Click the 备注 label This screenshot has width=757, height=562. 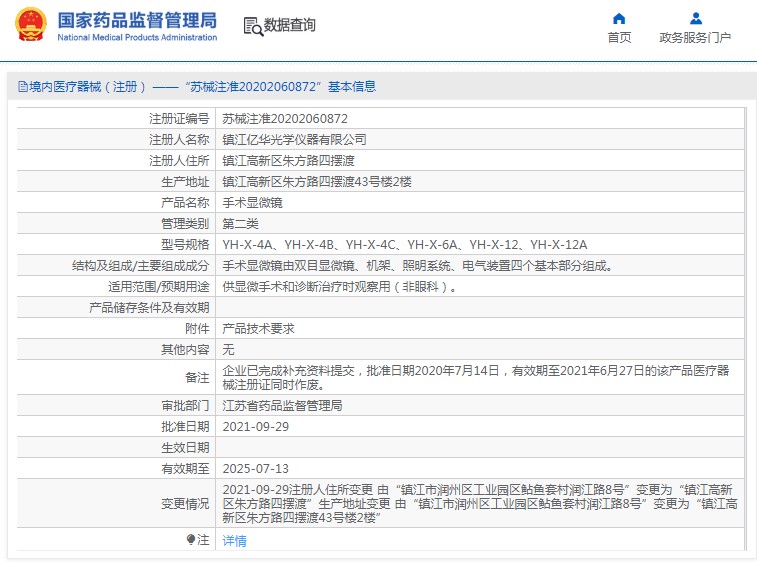point(197,378)
